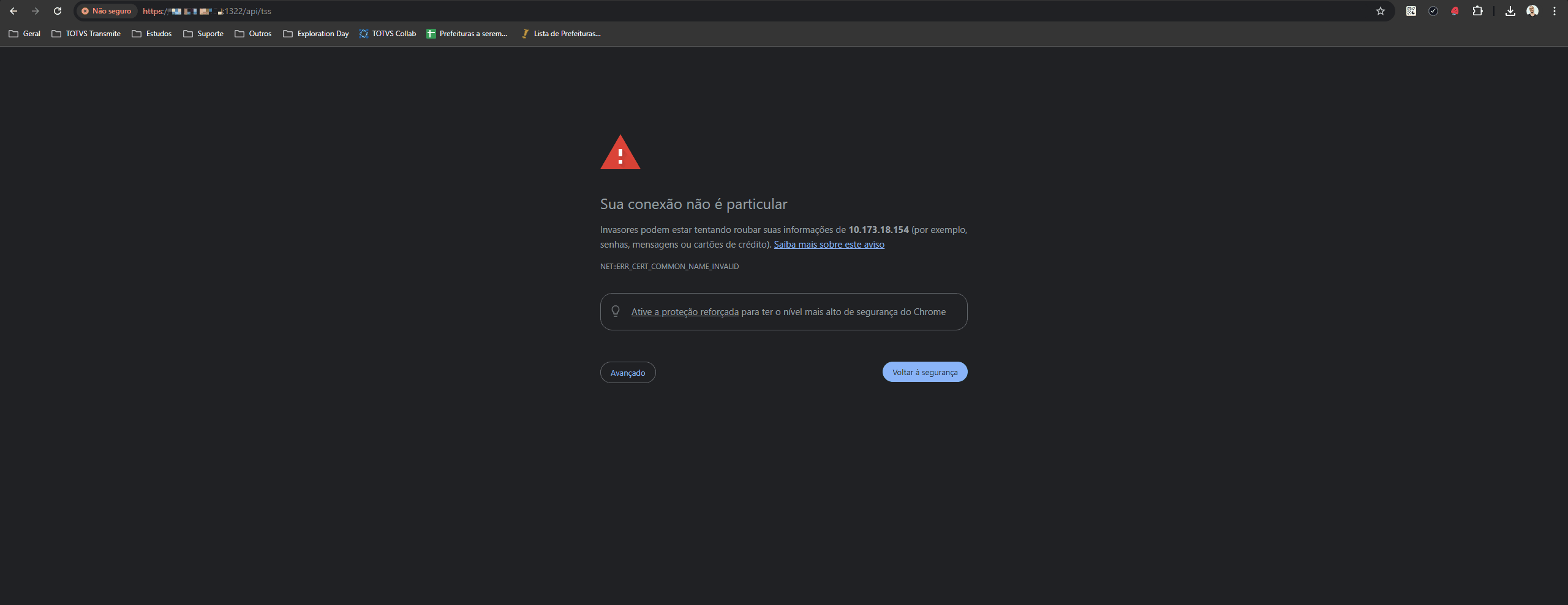Screen dimensions: 1568x605
Task: Click the Avançado button
Action: pos(628,373)
